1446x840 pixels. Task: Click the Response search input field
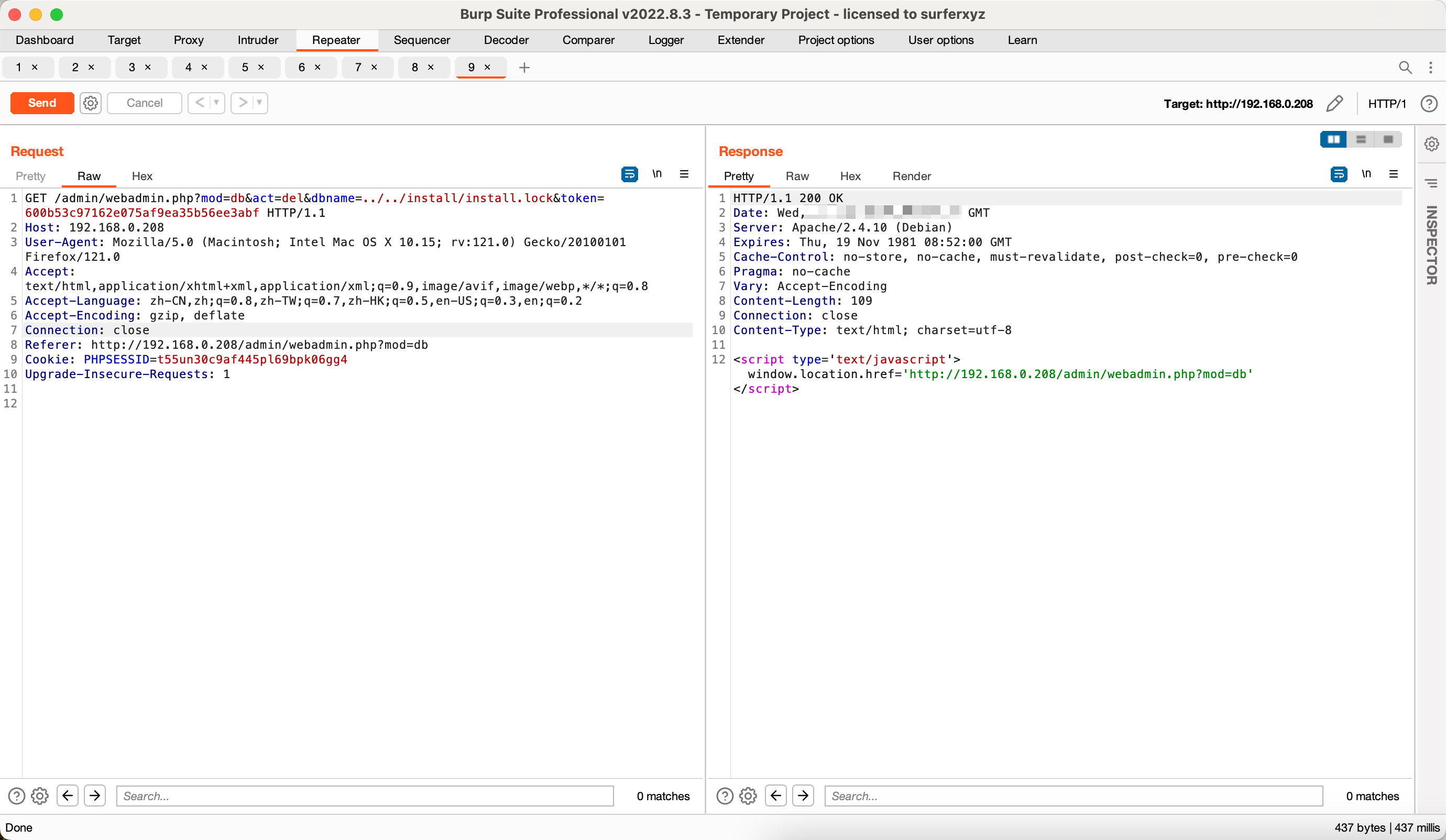(x=1073, y=796)
